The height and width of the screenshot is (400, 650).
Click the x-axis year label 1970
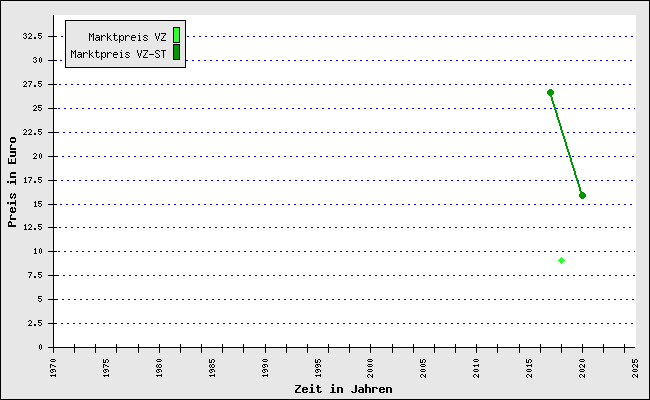tap(53, 368)
